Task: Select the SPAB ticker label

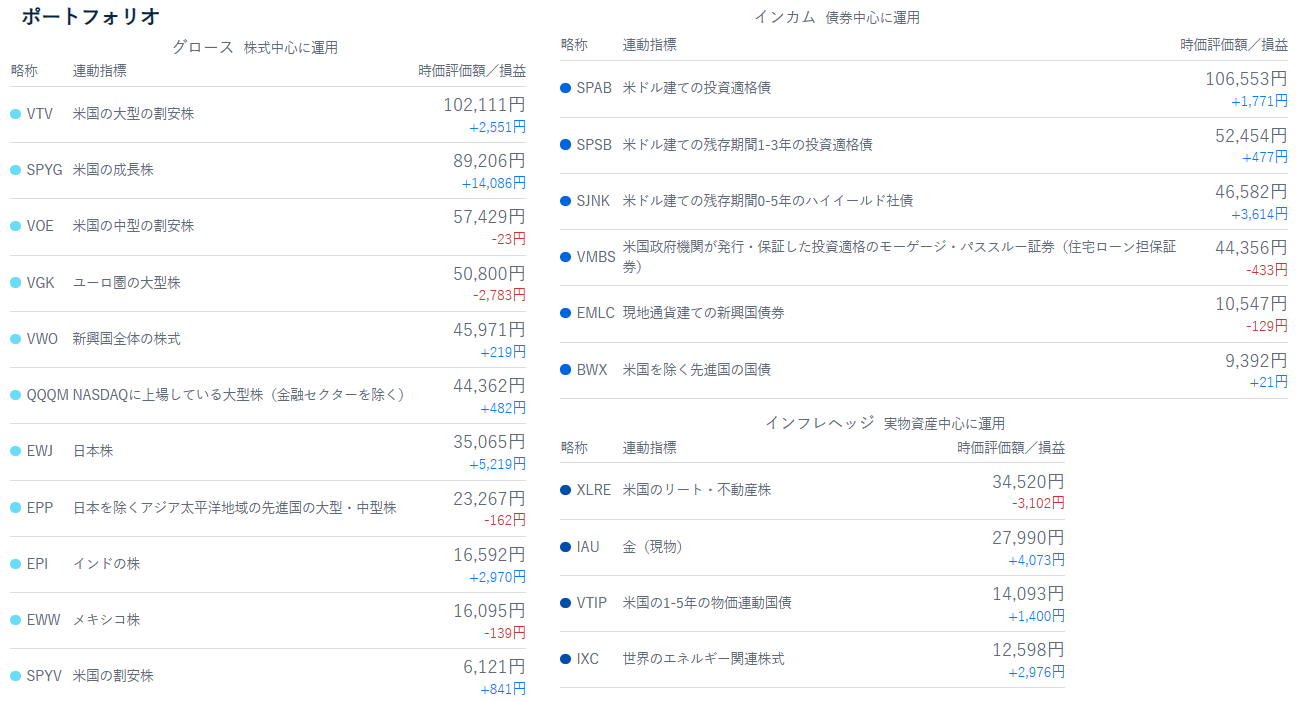Action: [594, 88]
